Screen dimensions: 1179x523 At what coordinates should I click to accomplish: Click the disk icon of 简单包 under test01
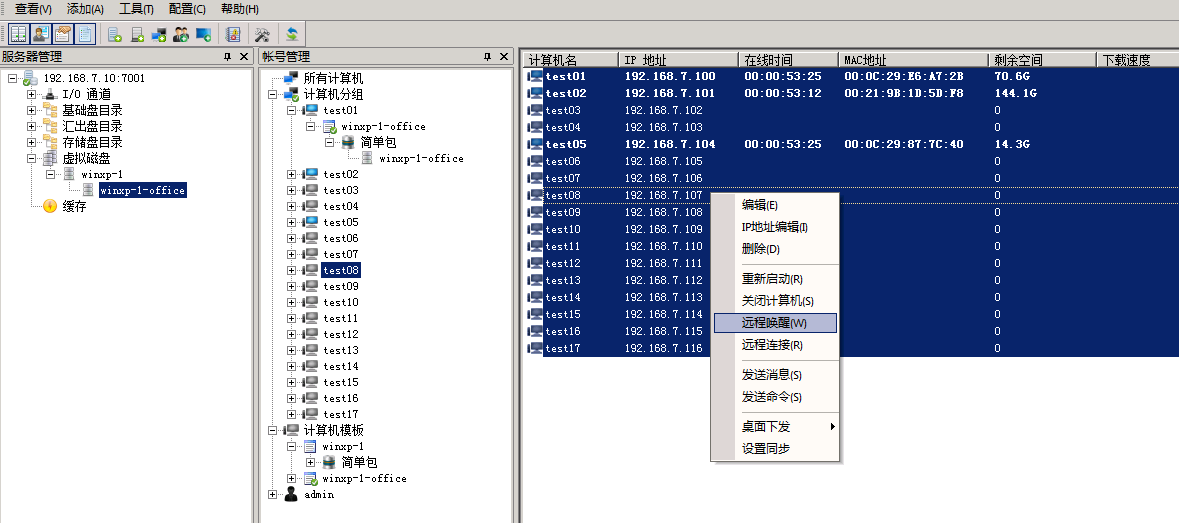coord(349,142)
